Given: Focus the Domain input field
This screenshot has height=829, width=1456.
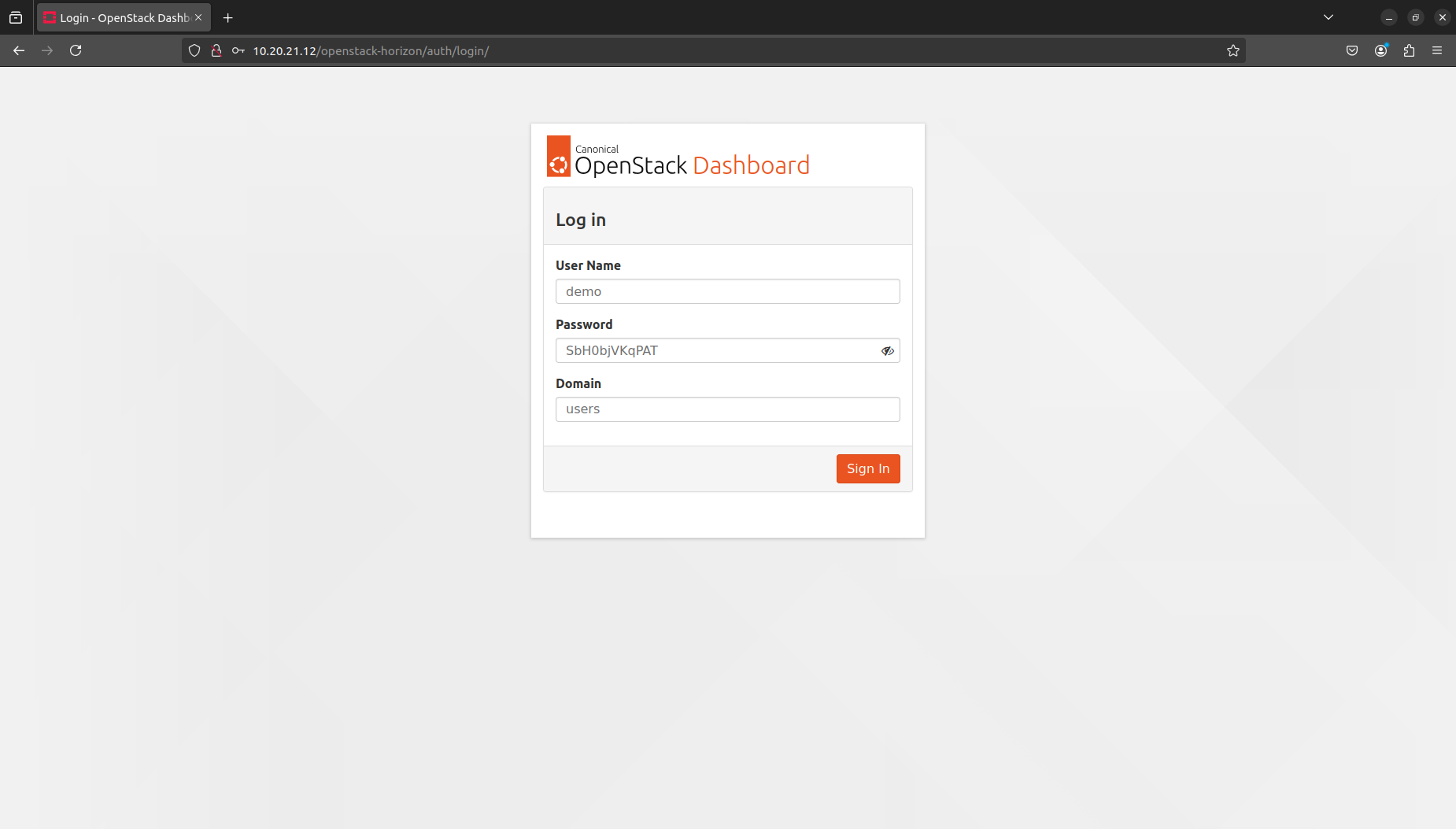Looking at the screenshot, I should click(728, 409).
